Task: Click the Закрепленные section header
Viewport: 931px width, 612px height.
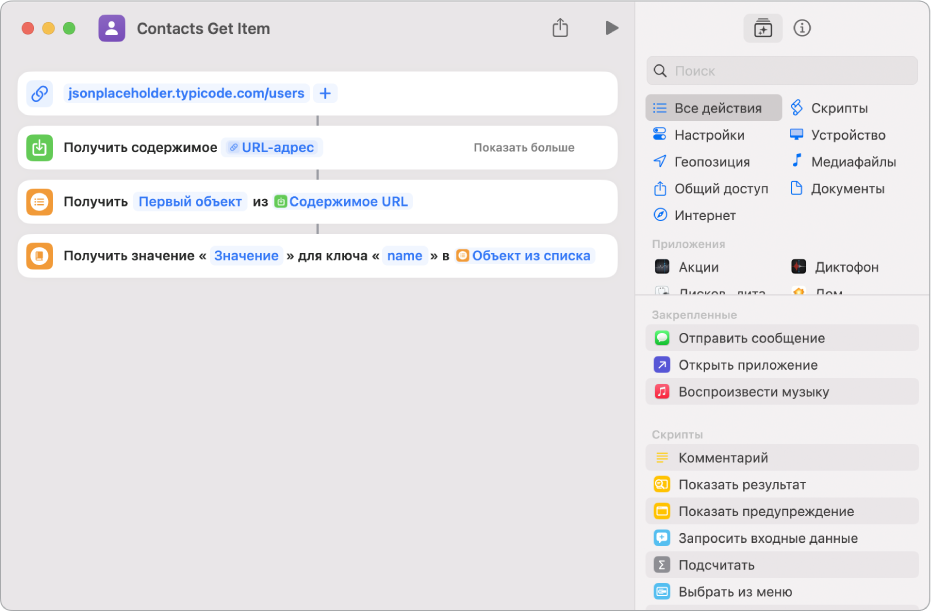Action: tap(694, 315)
